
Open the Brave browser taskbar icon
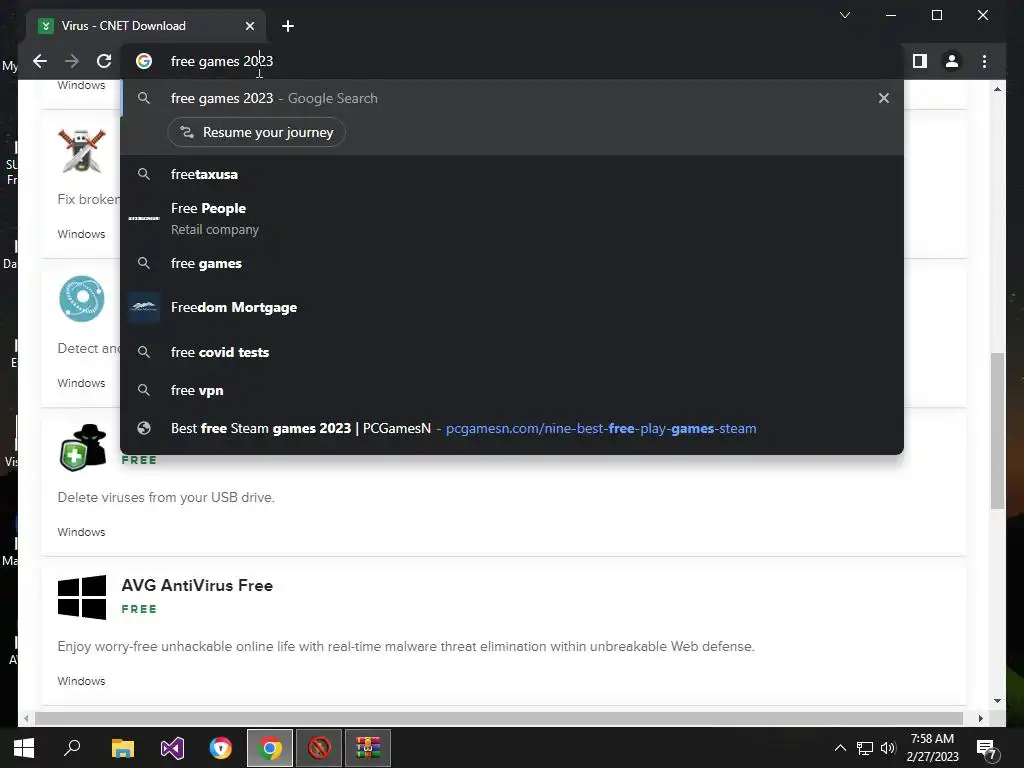[x=221, y=748]
